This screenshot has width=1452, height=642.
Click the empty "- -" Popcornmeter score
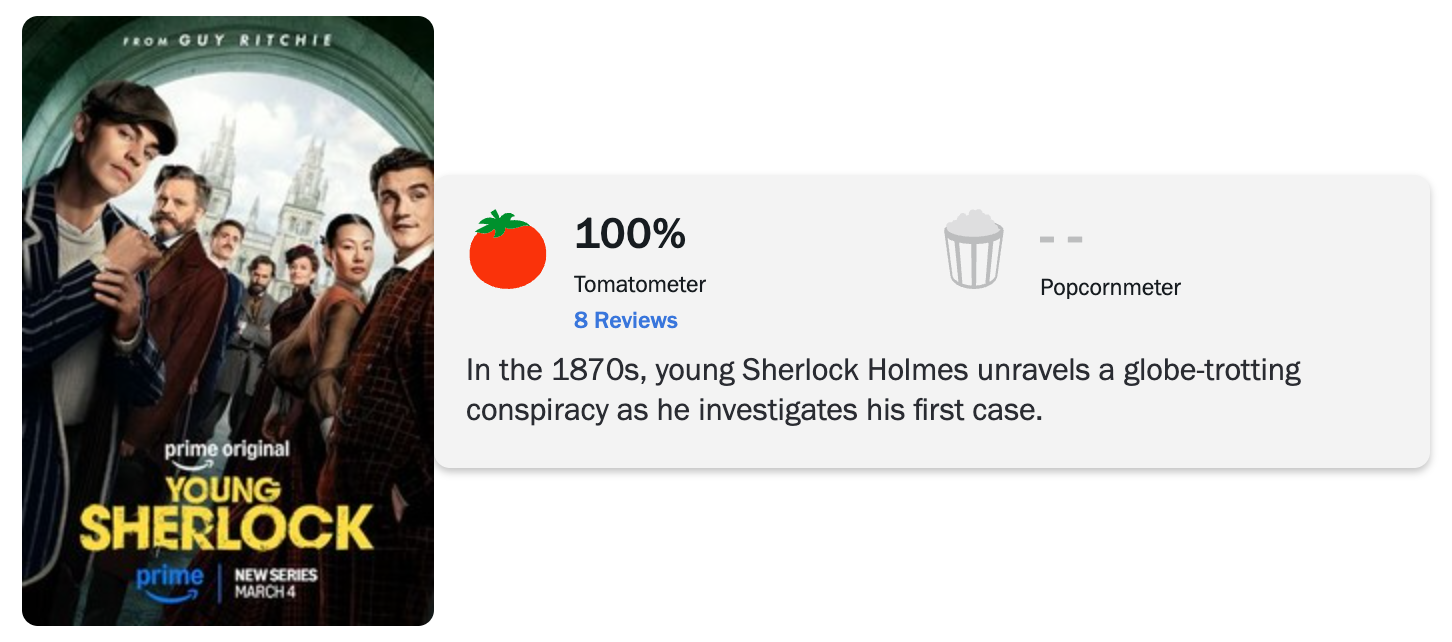1061,240
